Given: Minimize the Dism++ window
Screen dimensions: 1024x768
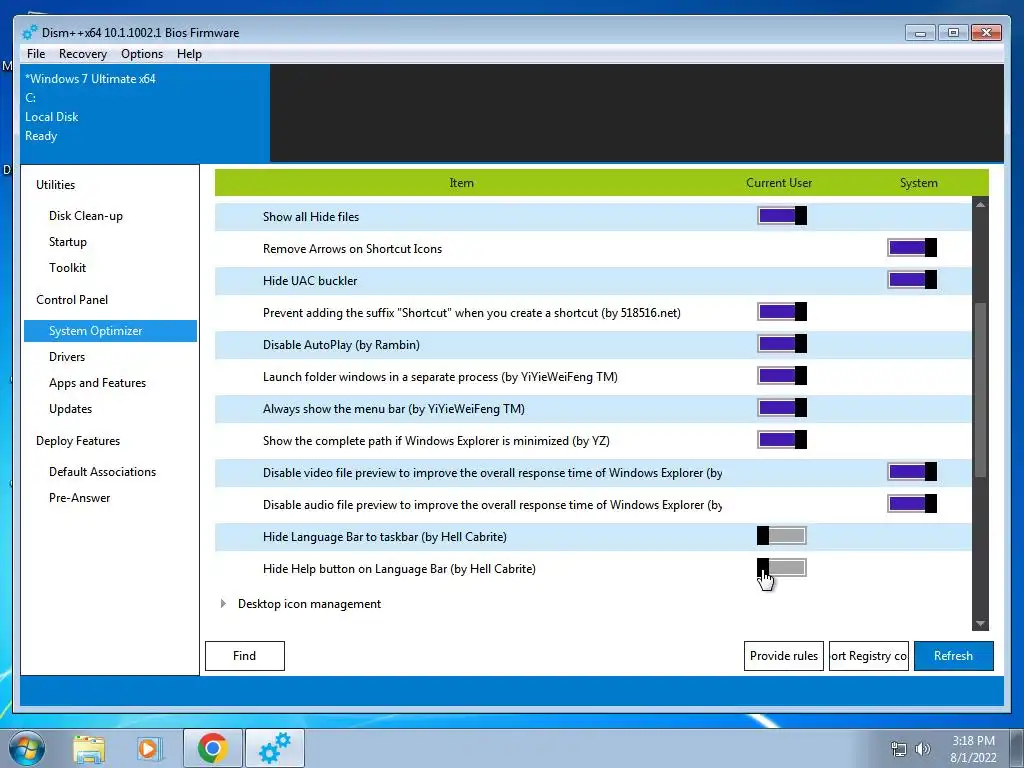Looking at the screenshot, I should (x=921, y=33).
